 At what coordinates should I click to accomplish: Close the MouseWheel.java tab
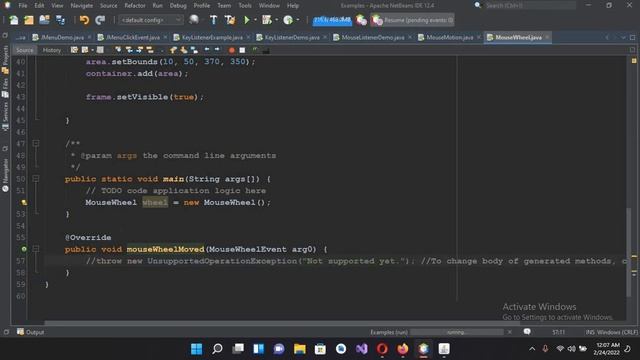click(547, 37)
